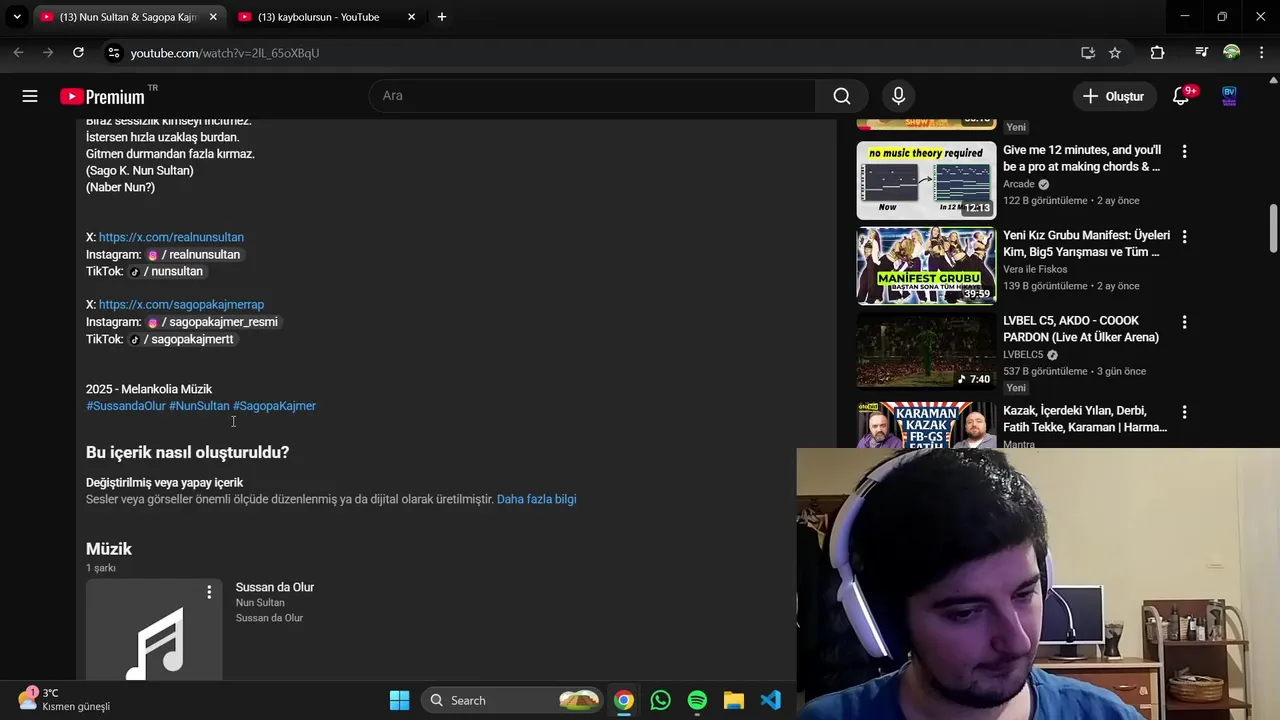Visit the Vera ile Fiskos channel name
Viewport: 1280px width, 720px height.
(1035, 269)
